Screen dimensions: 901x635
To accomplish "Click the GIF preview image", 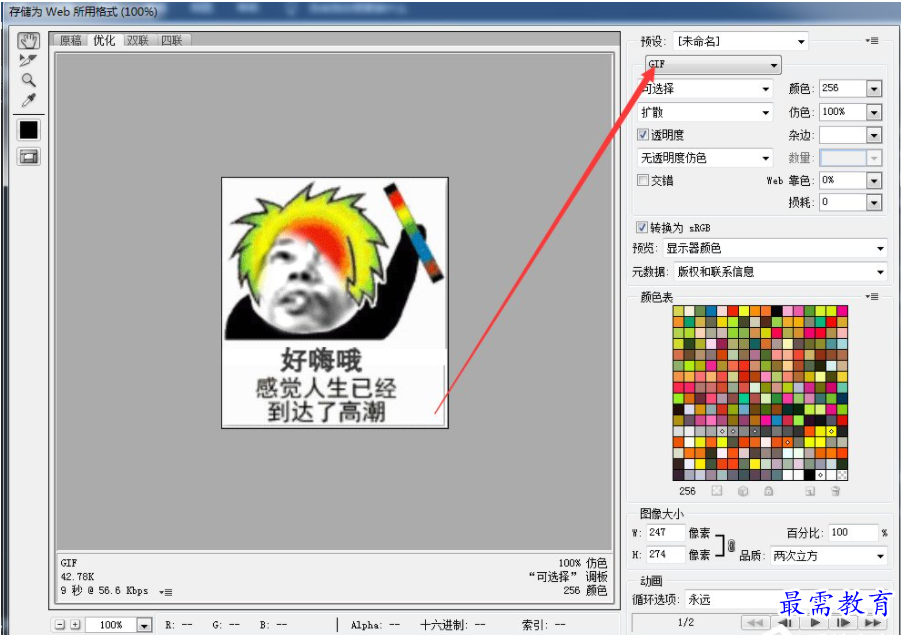I will click(x=334, y=303).
